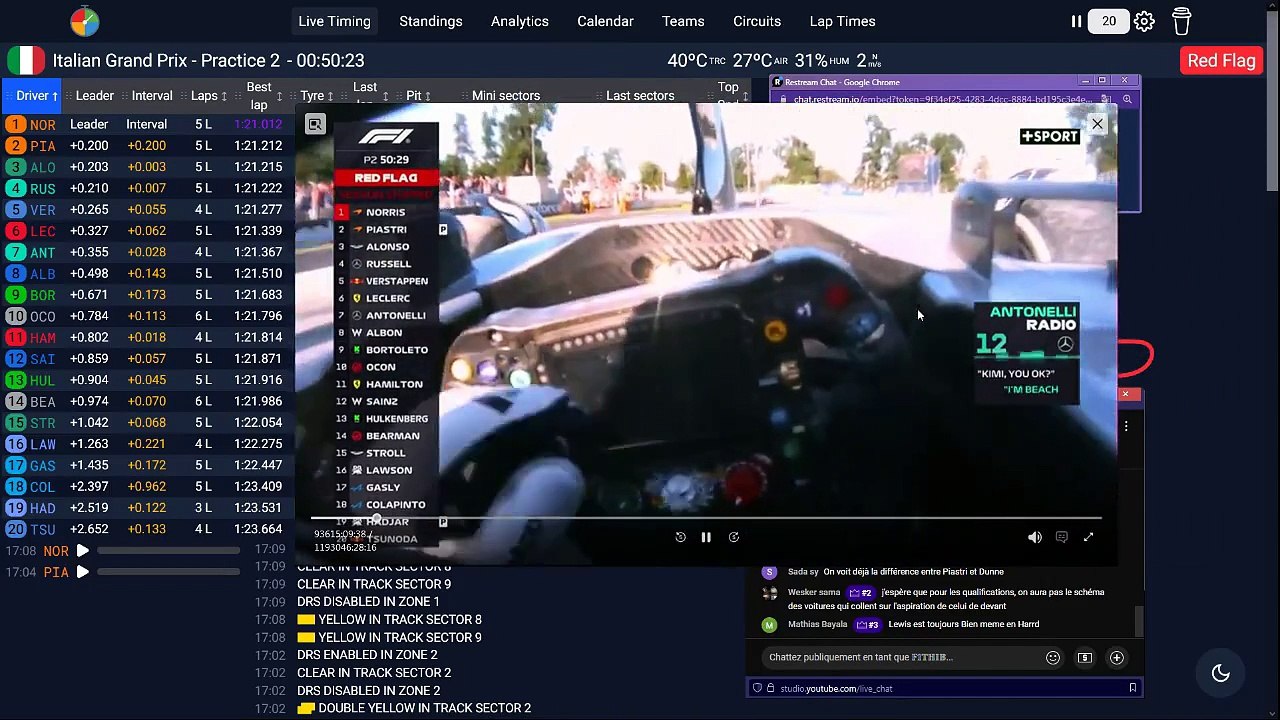Play PIA team radio at 17:04
The image size is (1280, 720).
[83, 572]
